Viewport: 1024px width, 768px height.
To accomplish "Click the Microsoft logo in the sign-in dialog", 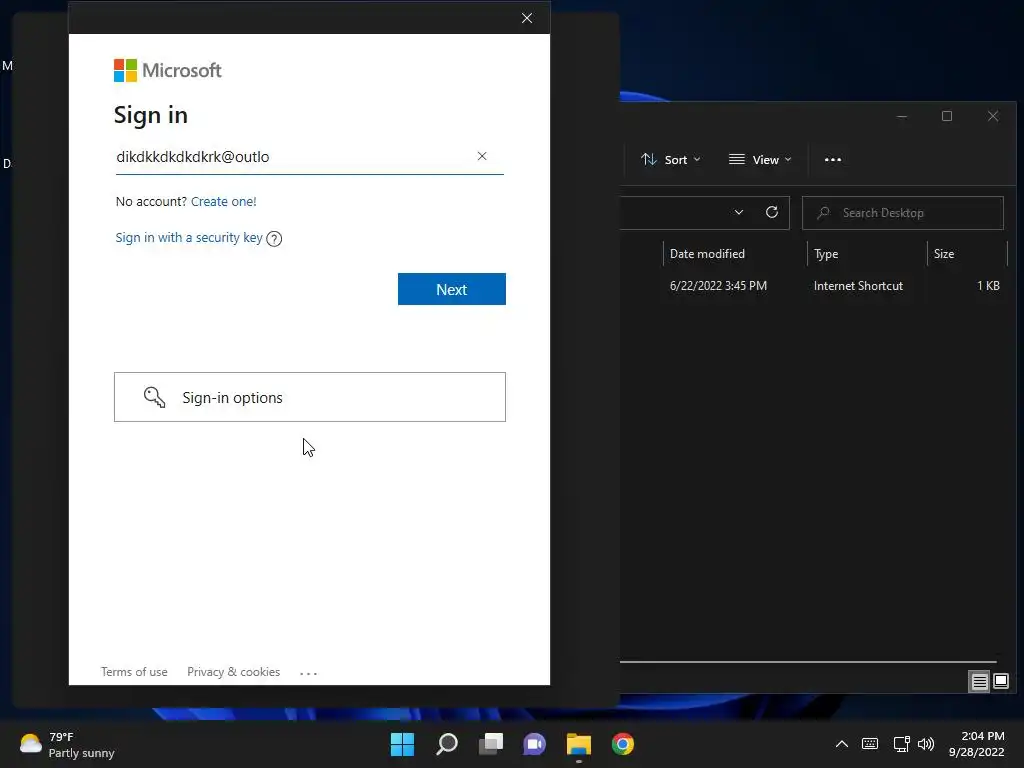I will [x=168, y=71].
